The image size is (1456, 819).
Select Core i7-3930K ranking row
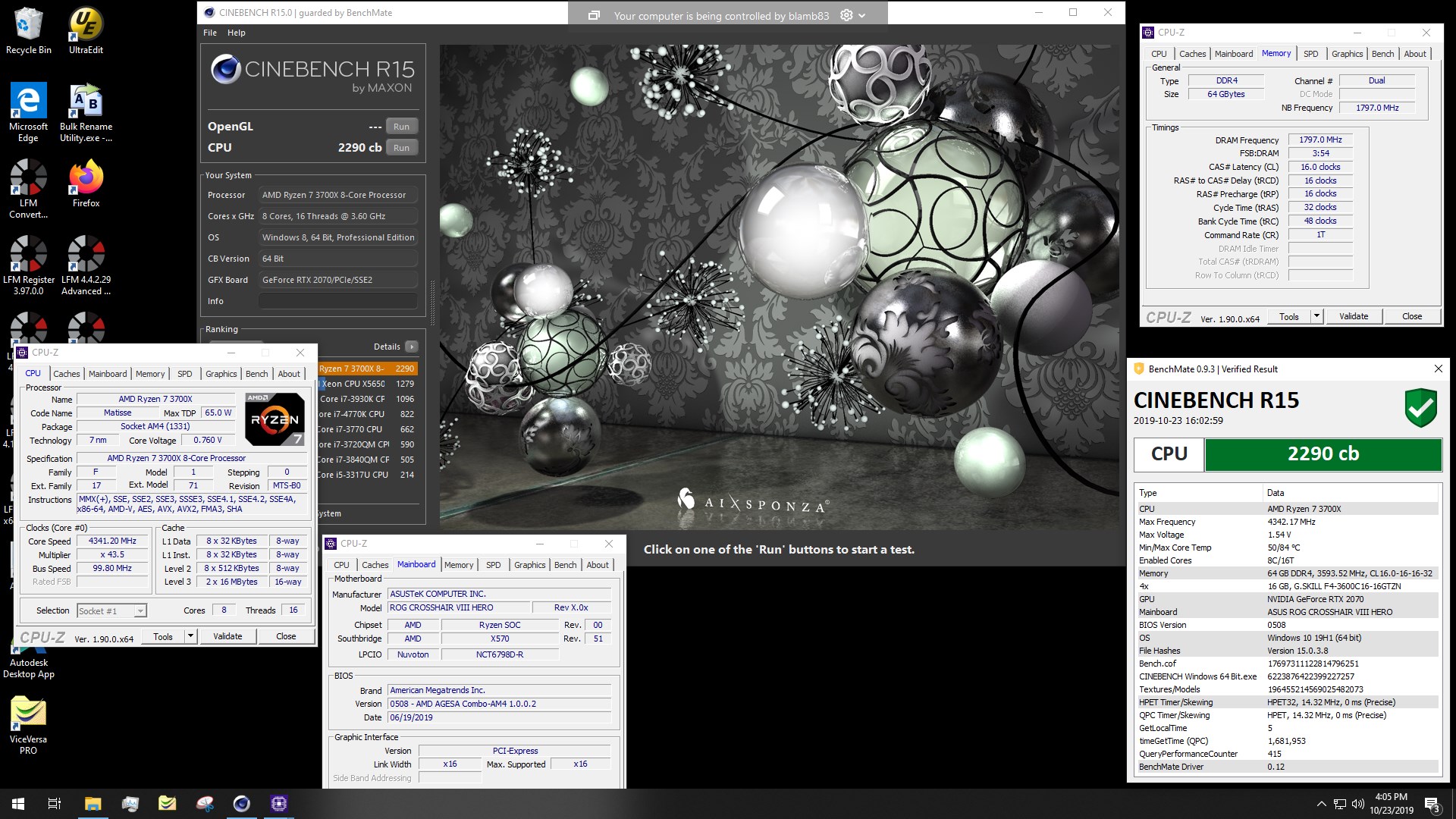click(x=367, y=399)
